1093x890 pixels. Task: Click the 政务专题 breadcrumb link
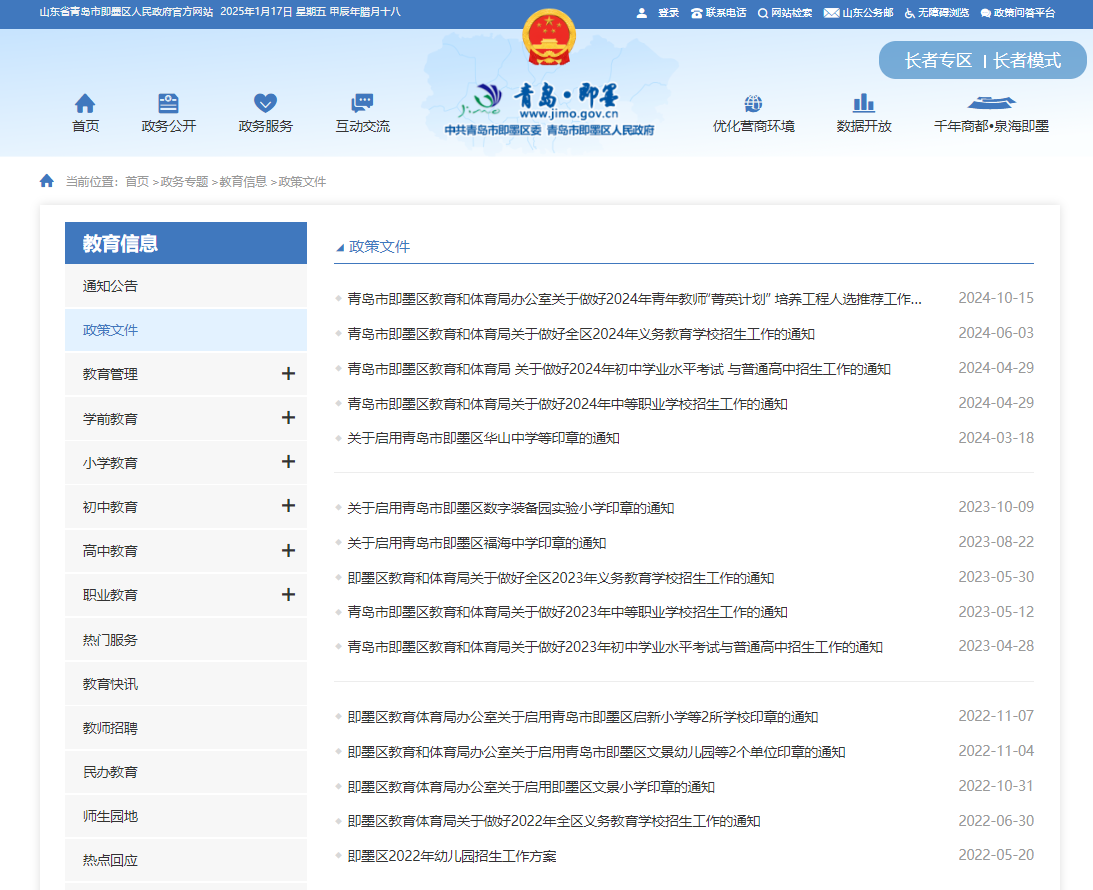click(184, 181)
